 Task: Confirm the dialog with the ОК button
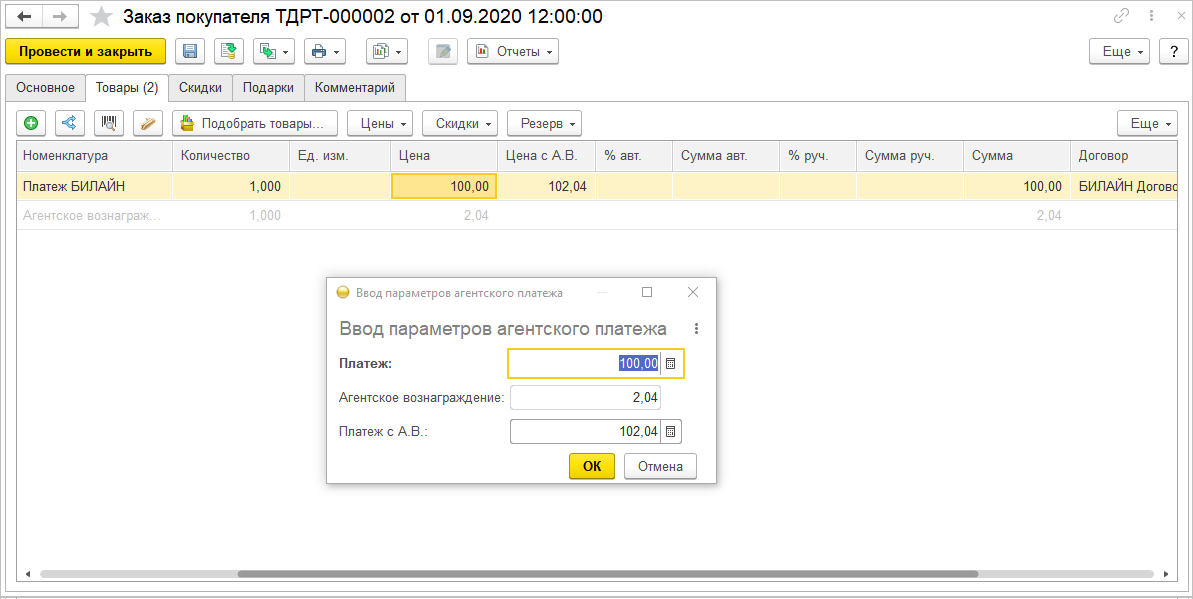tap(592, 466)
